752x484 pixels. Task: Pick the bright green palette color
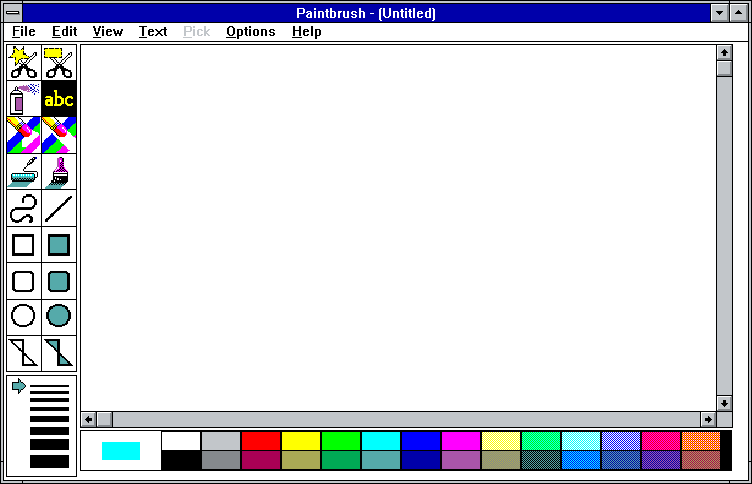pos(341,441)
